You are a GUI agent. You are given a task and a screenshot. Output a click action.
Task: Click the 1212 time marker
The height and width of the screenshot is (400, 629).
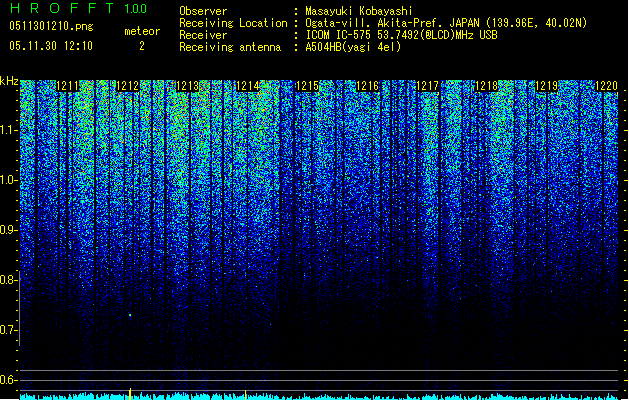(x=128, y=86)
